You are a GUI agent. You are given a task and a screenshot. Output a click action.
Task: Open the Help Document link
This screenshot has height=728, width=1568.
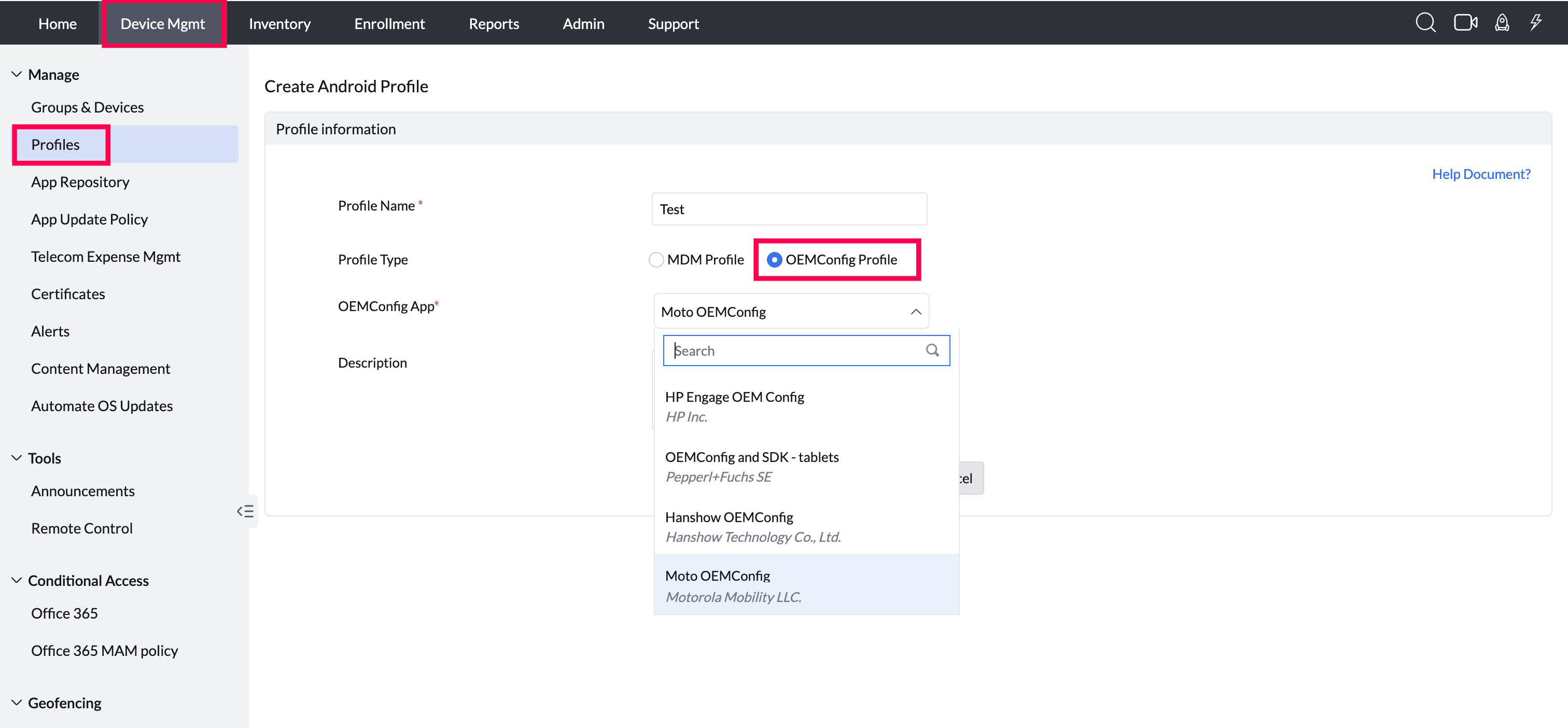coord(1480,174)
